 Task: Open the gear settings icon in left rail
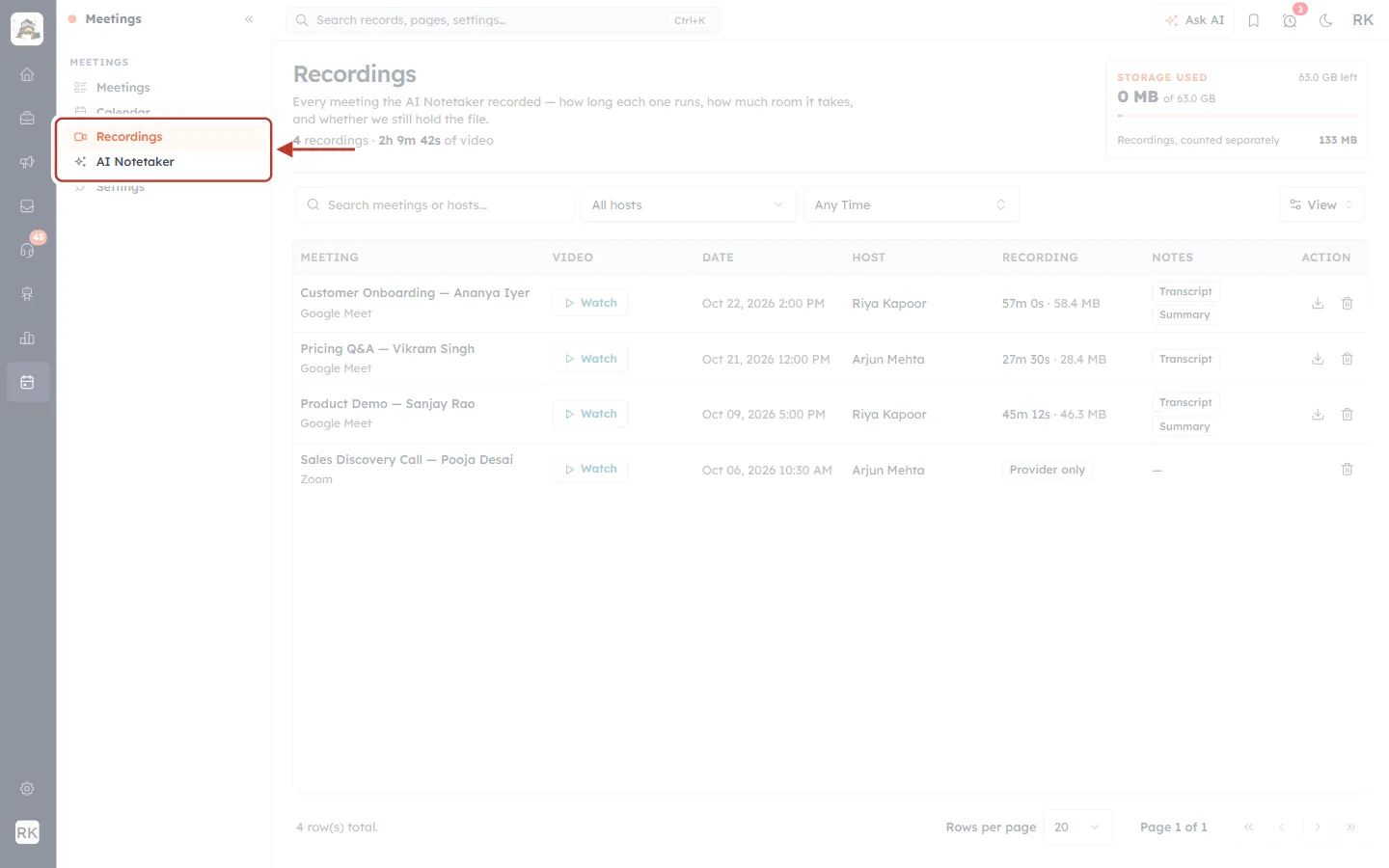tap(27, 789)
